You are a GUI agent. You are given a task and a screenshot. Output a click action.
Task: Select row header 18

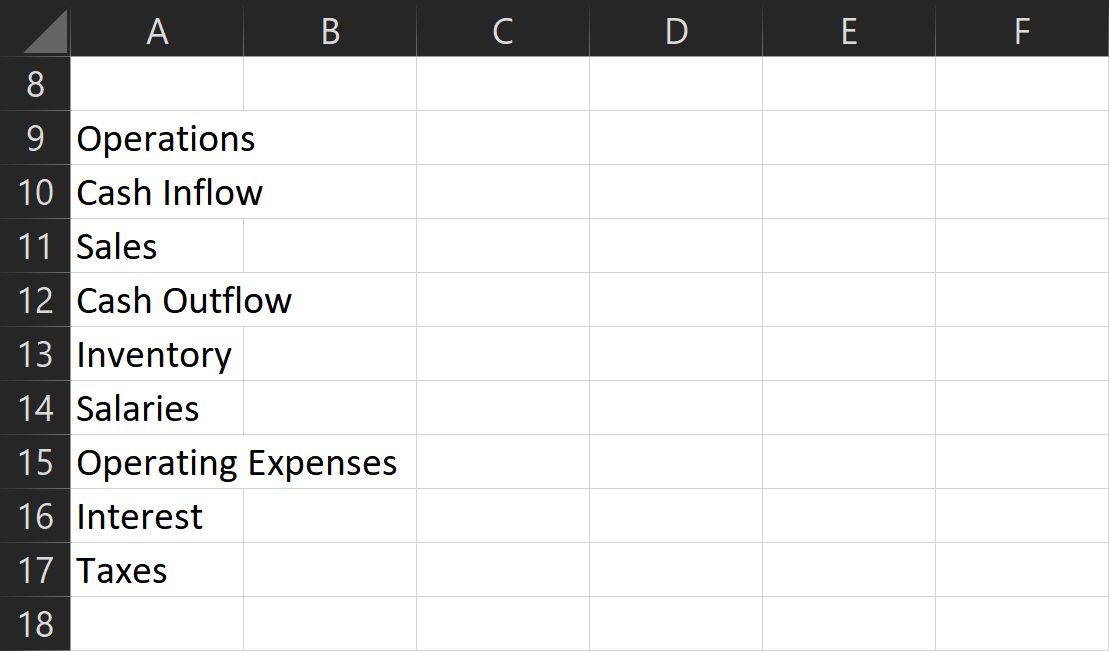tap(35, 624)
